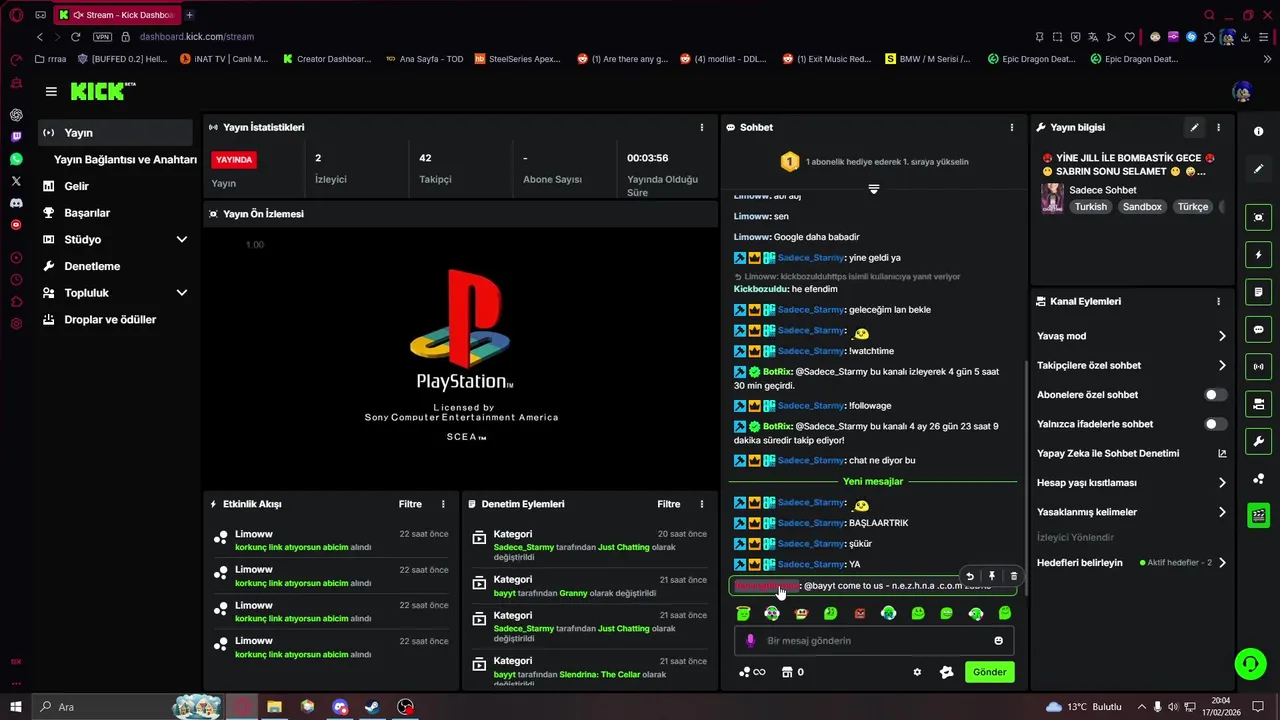Open the hamburger menu beside Kick logo
The image size is (1280, 720).
coord(51,91)
